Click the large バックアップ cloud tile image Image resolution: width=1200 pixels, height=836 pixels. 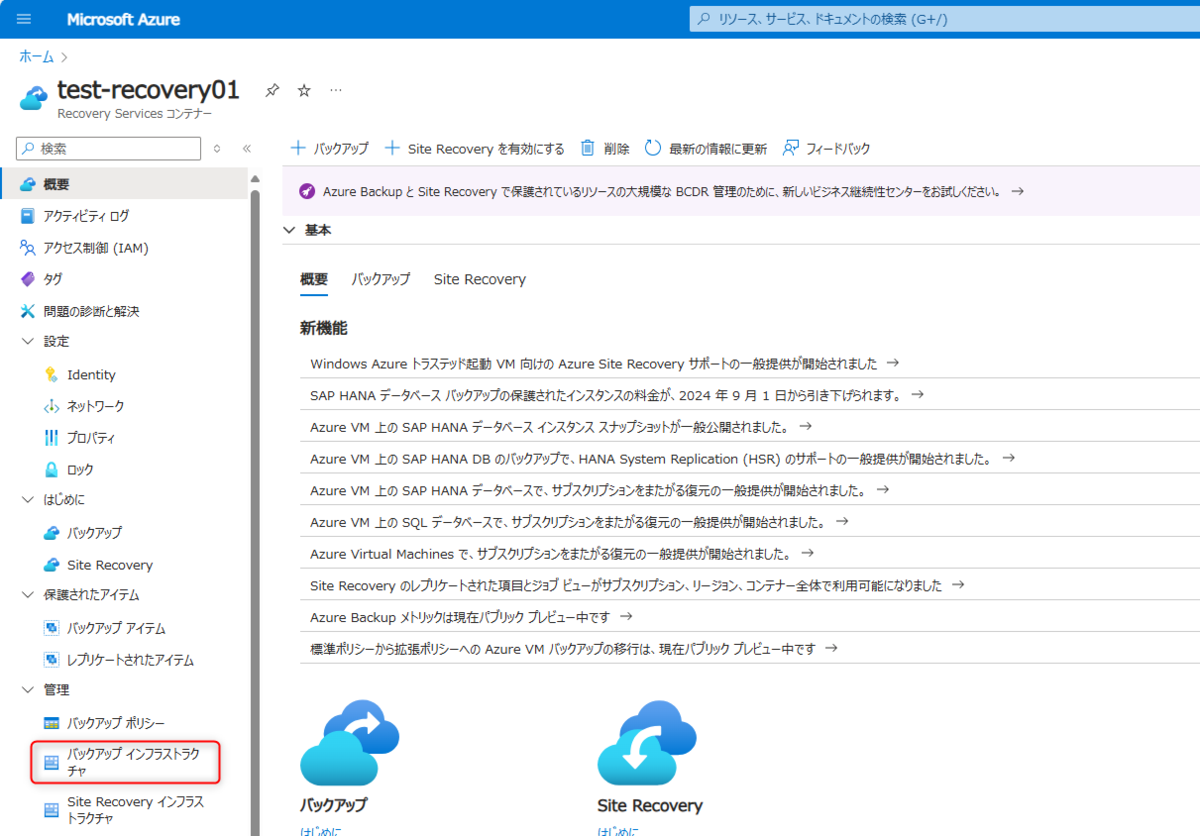[349, 742]
